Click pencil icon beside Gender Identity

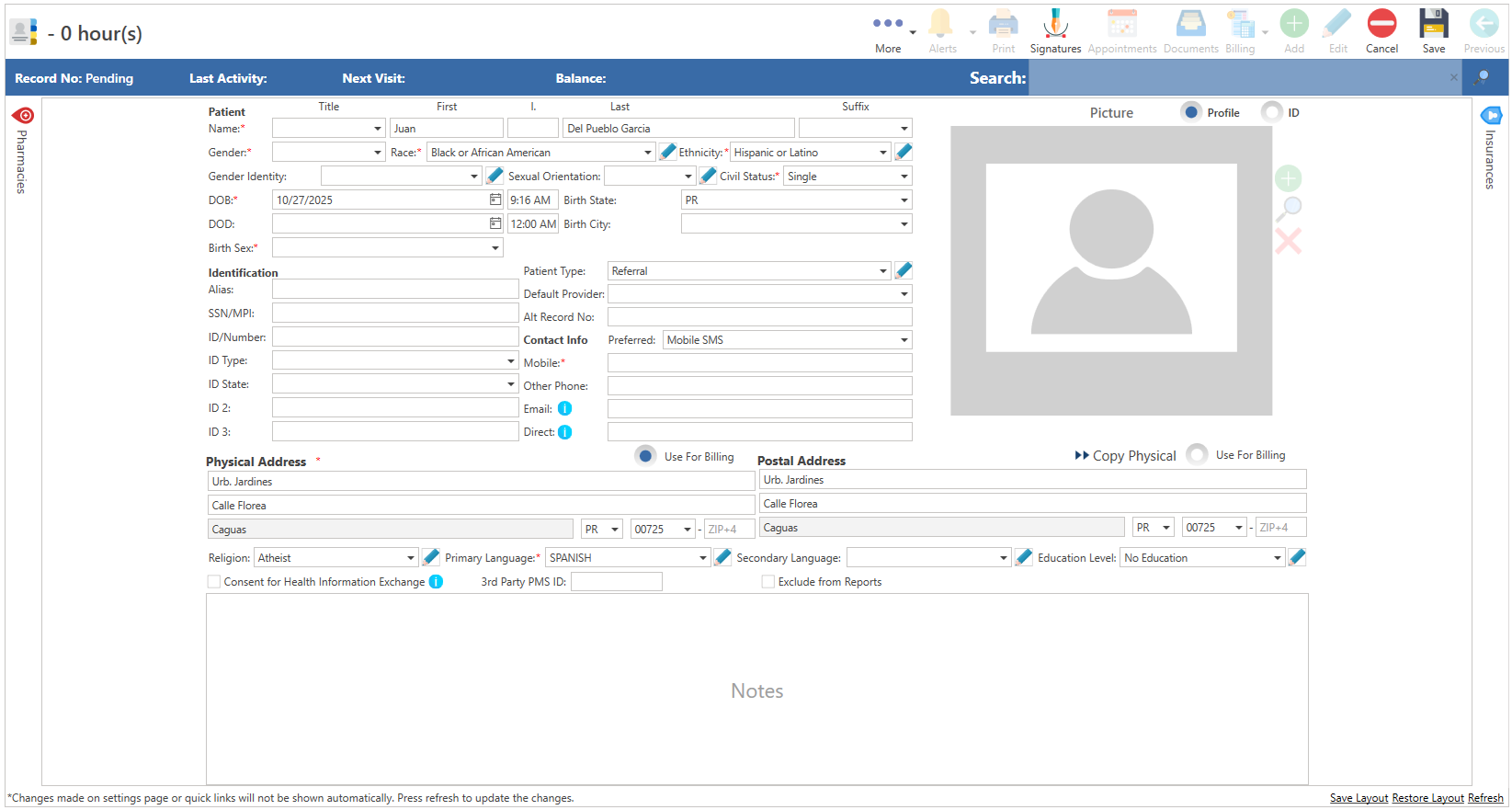coord(495,176)
